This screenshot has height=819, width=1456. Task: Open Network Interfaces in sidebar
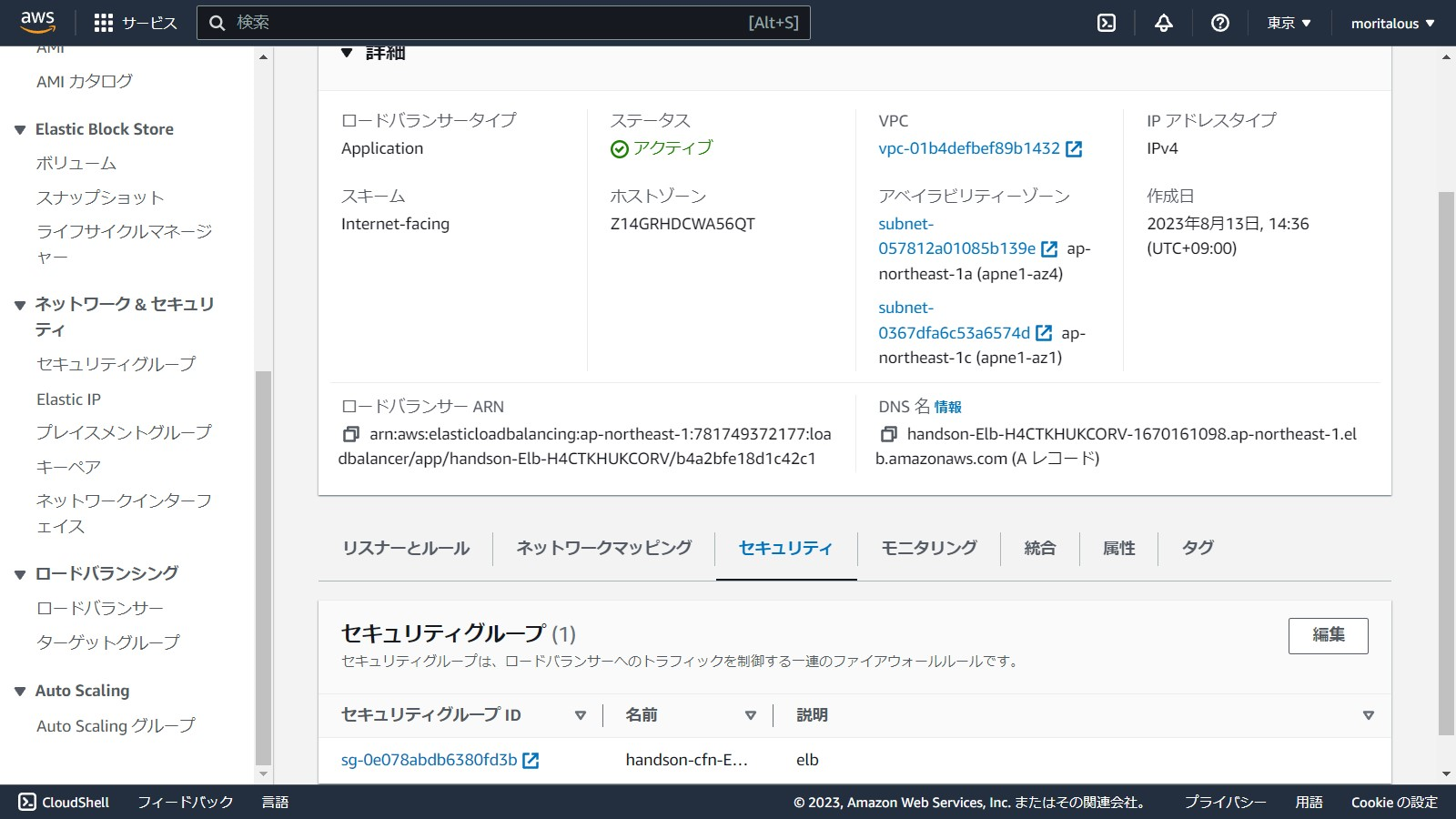tap(124, 513)
